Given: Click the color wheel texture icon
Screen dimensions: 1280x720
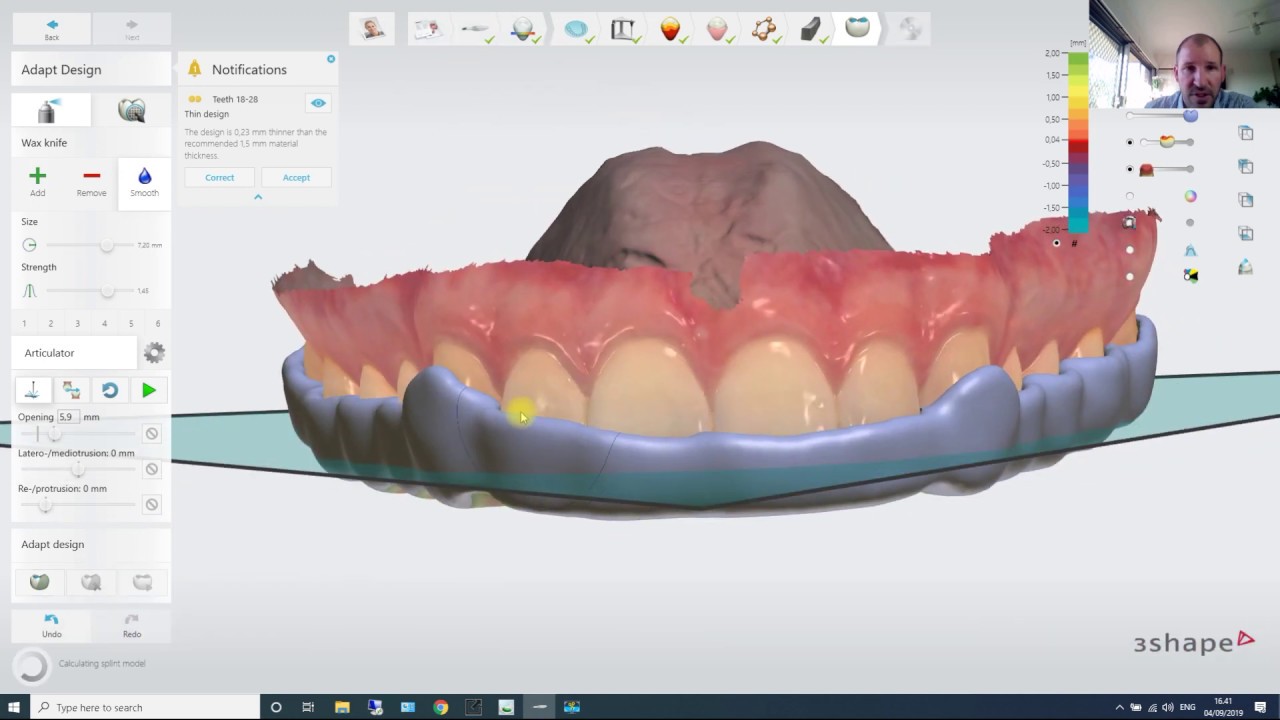Looking at the screenshot, I should [1190, 197].
